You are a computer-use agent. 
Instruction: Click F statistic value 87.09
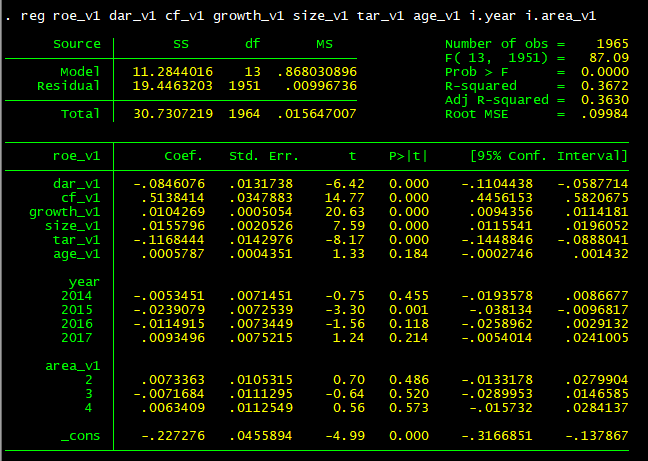[x=609, y=58]
